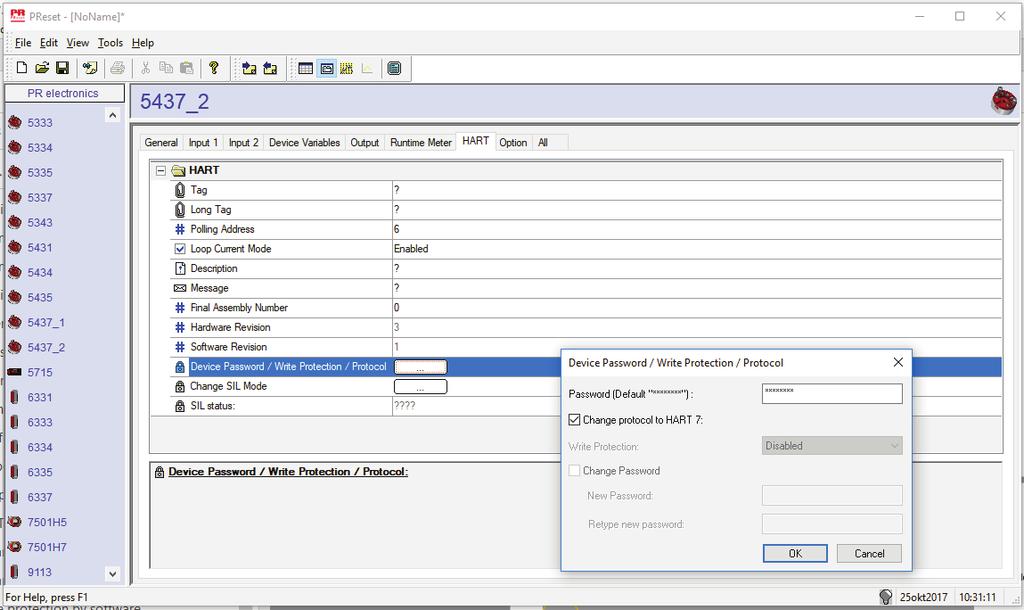Click the hash icon beside Polling Address
This screenshot has width=1024, height=610.
180,229
